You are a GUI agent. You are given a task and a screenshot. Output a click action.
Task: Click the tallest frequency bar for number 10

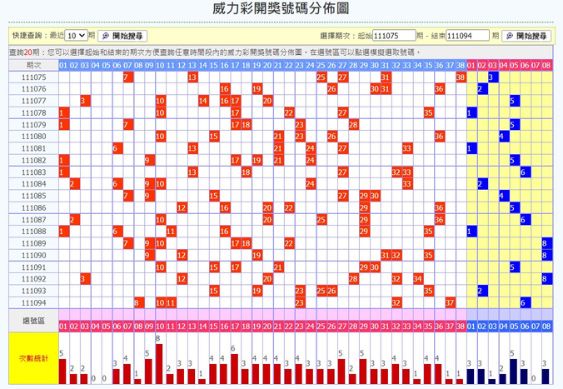click(x=159, y=364)
